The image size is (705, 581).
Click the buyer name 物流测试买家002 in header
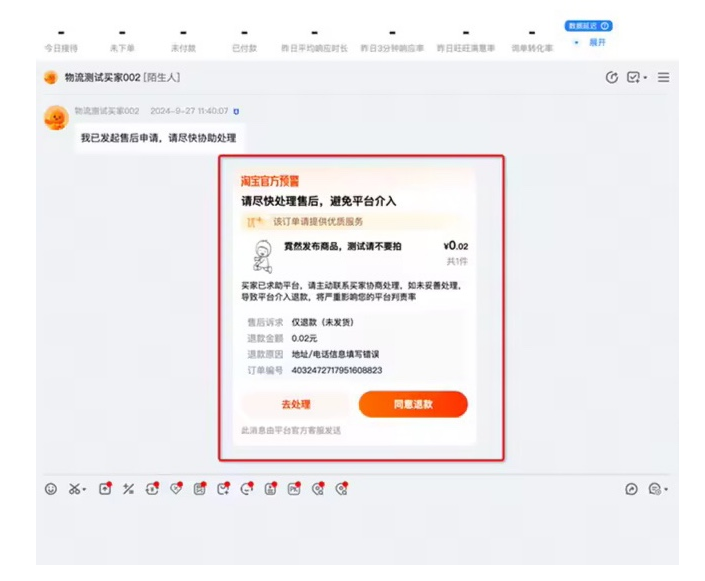tap(103, 77)
